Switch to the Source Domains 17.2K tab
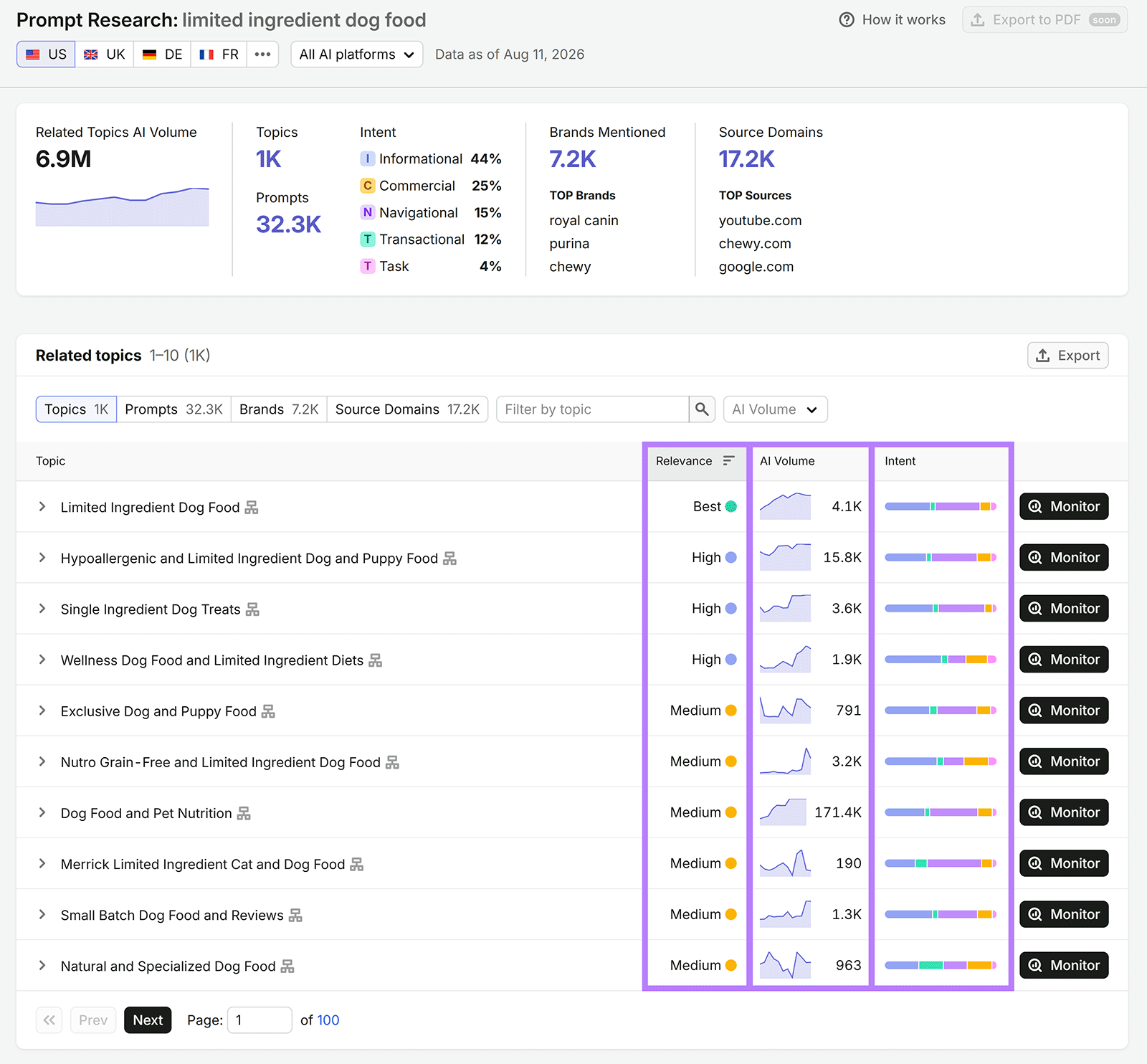 click(x=407, y=409)
